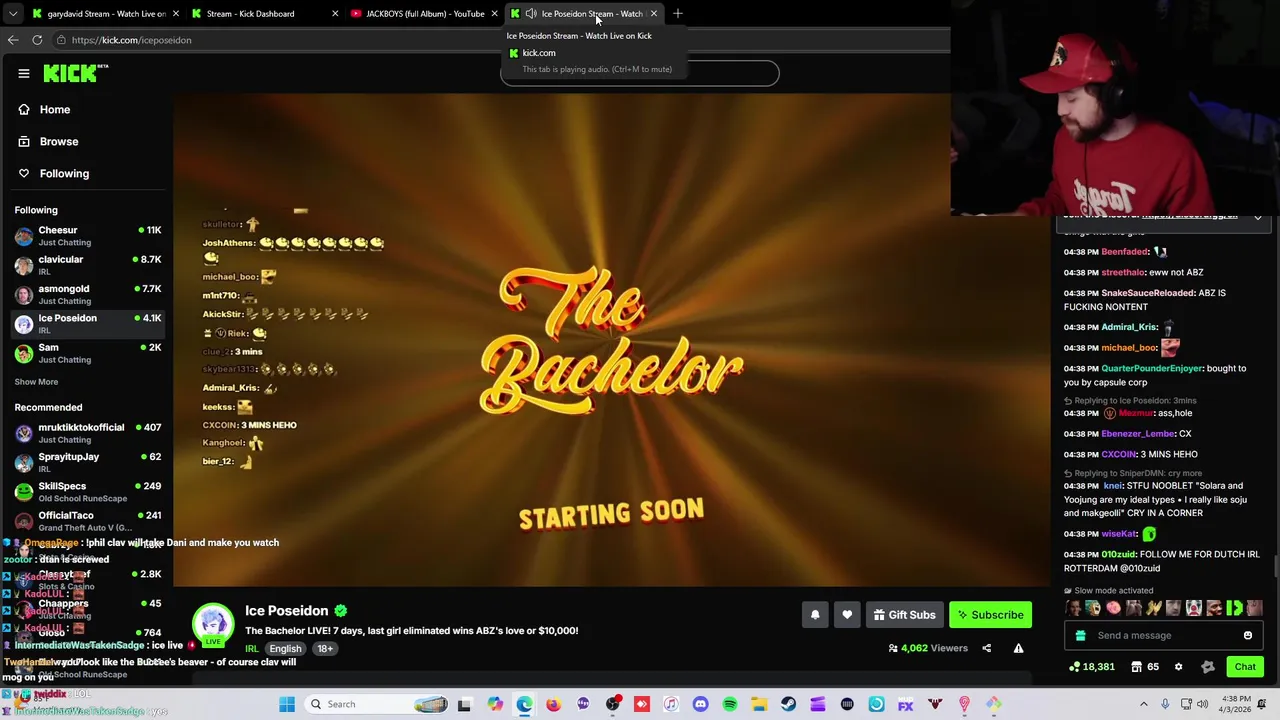
Task: Open Sam channel in Following list
Action: point(88,353)
